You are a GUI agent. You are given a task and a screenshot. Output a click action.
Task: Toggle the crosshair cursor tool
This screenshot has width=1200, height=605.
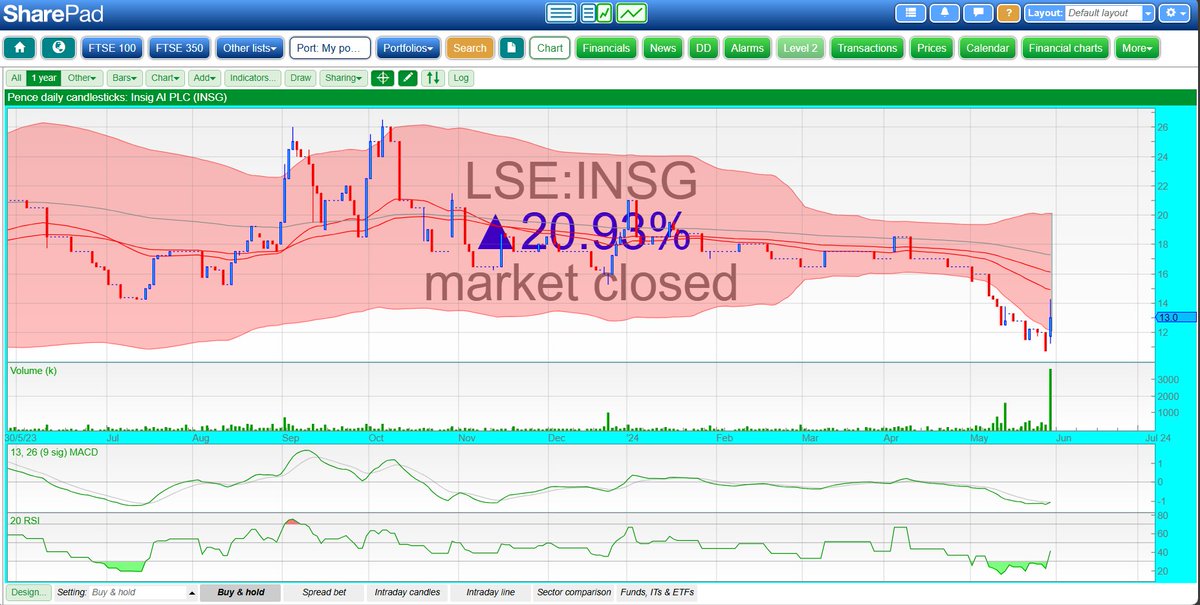click(382, 77)
